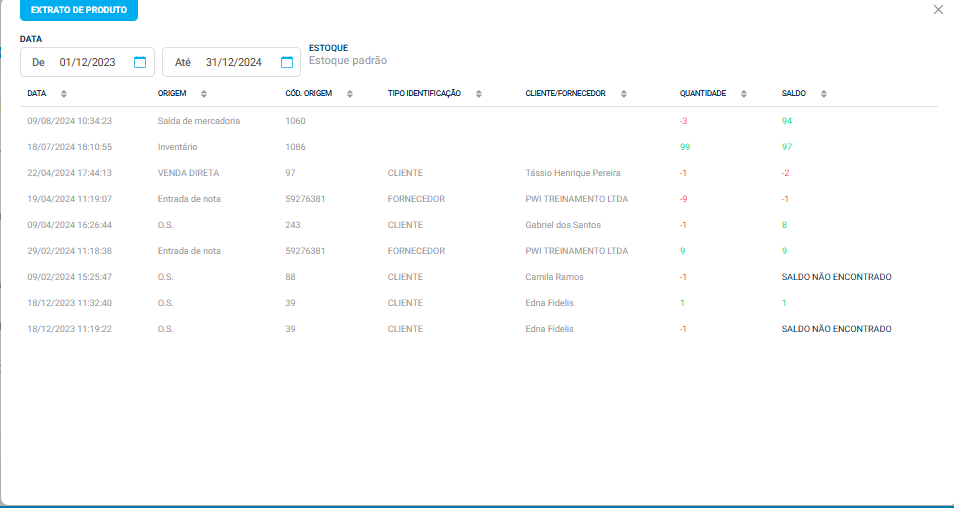The height and width of the screenshot is (508, 954).
Task: Open calendar picker for the Até date
Action: tap(287, 62)
